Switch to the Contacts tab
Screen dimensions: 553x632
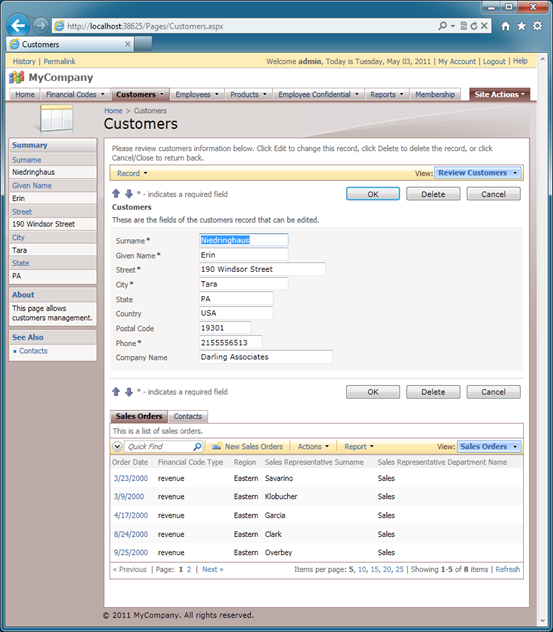(188, 416)
